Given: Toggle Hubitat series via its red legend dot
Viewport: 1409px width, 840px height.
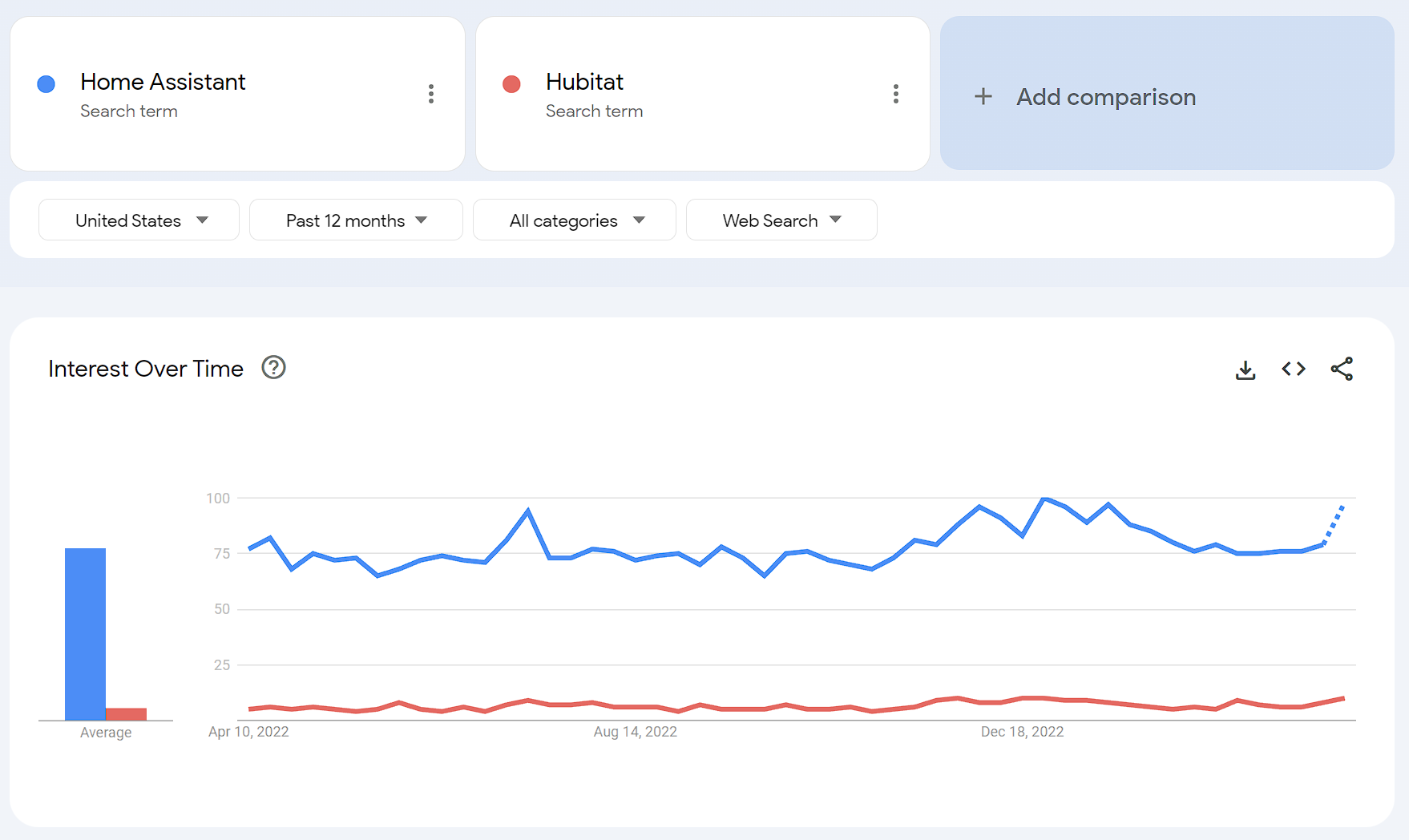Looking at the screenshot, I should tap(511, 83).
